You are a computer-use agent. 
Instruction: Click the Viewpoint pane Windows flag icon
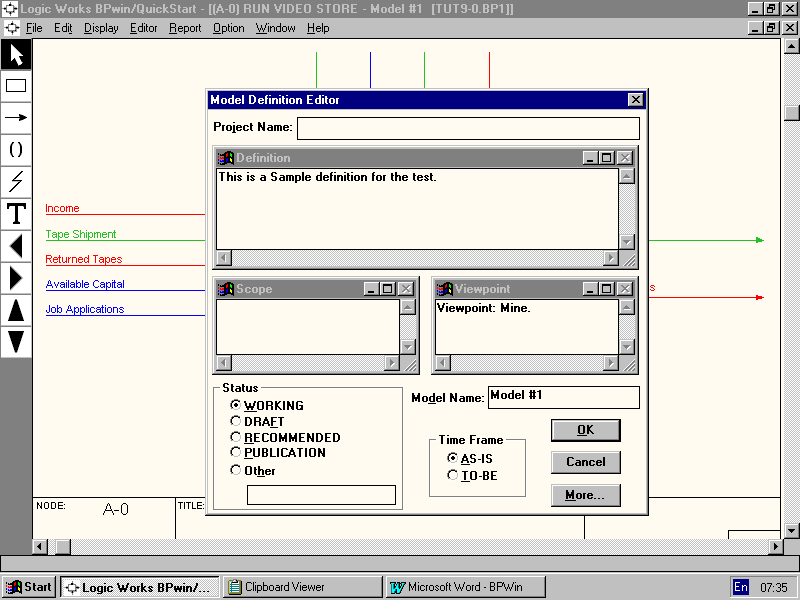pos(444,289)
